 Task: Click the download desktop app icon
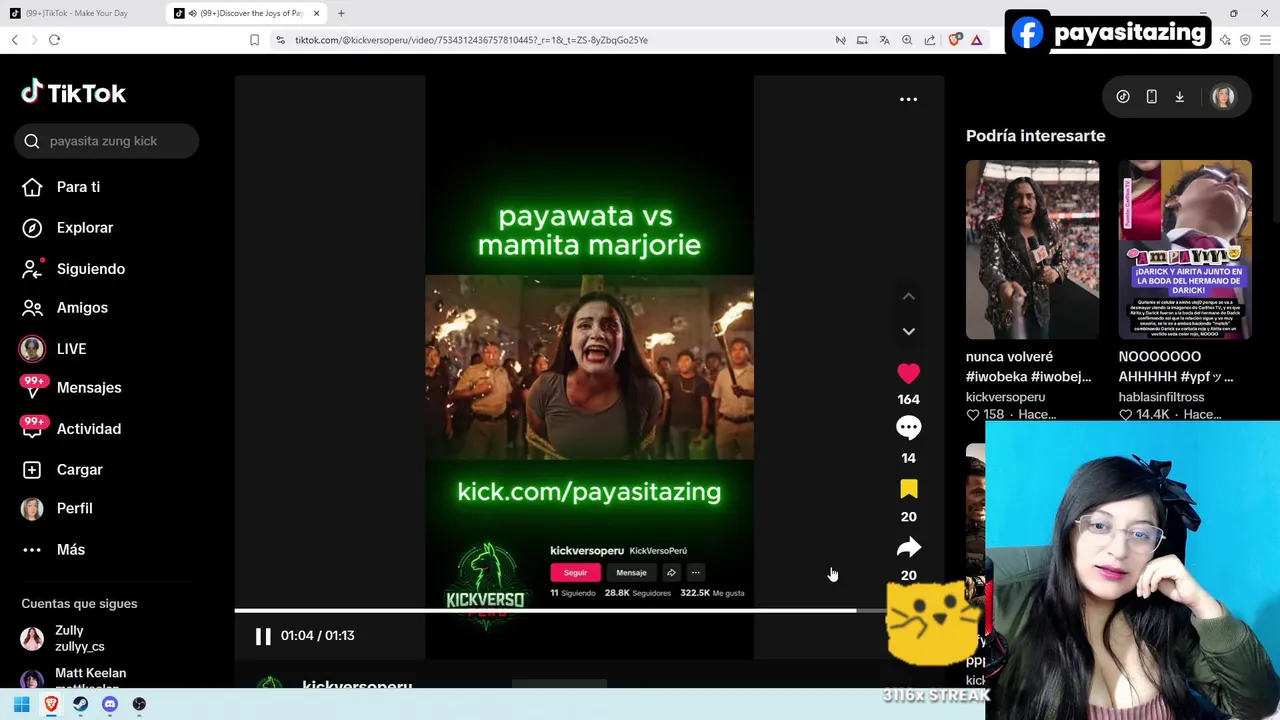click(x=1179, y=97)
